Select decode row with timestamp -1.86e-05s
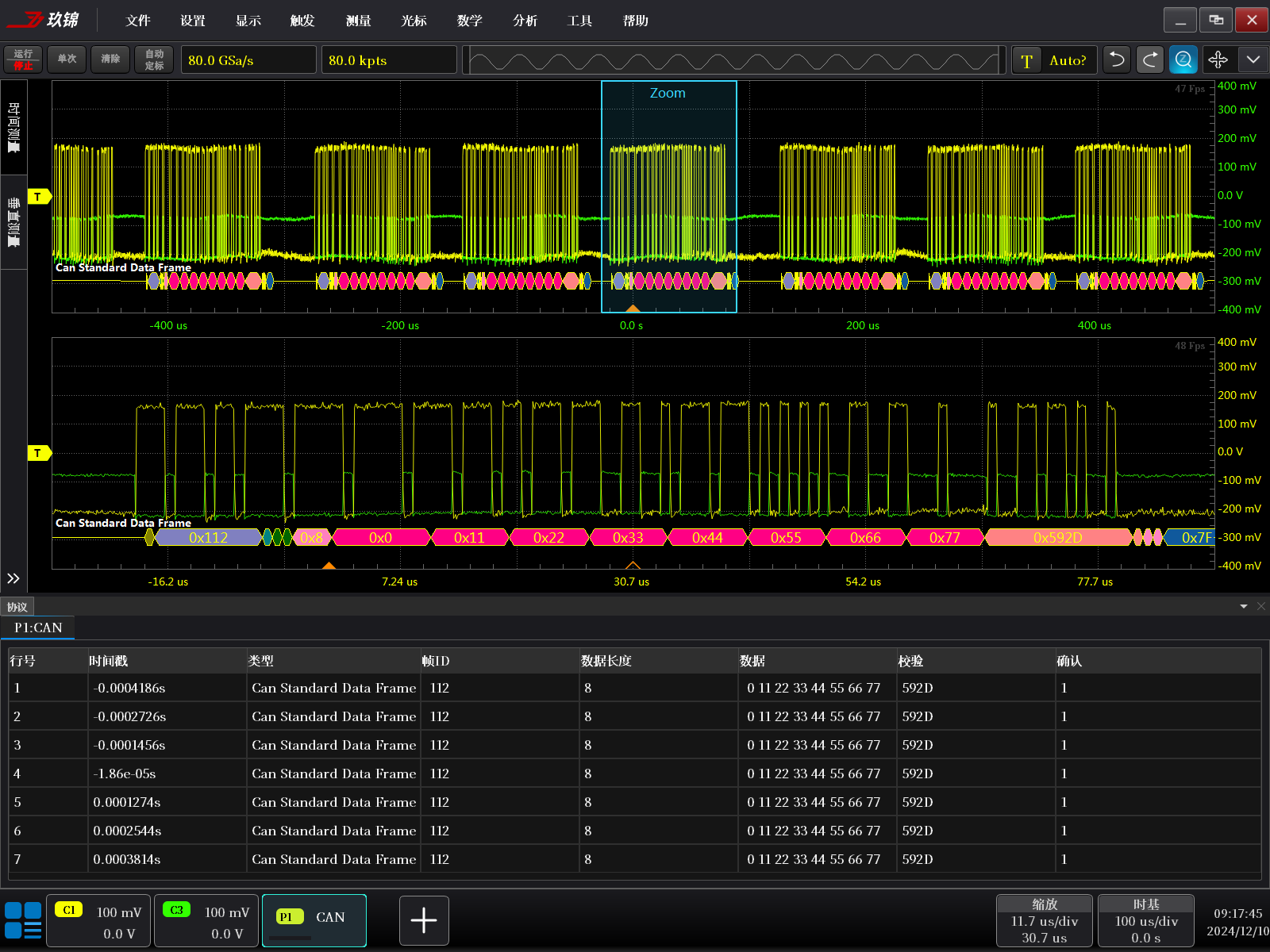This screenshot has height=952, width=1270. 634,773
